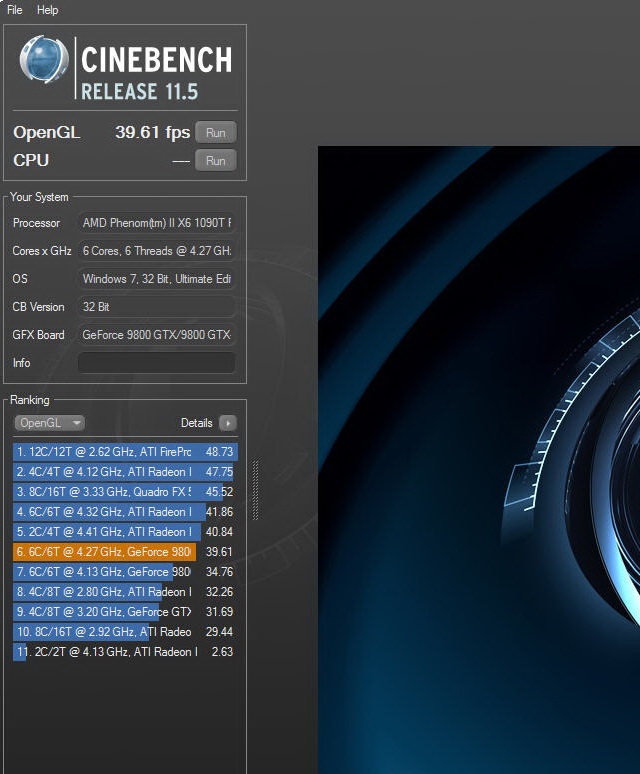The height and width of the screenshot is (774, 640).
Task: Select ranking row 7. 6C/6T @ 4.13 GHz
Action: 125,572
